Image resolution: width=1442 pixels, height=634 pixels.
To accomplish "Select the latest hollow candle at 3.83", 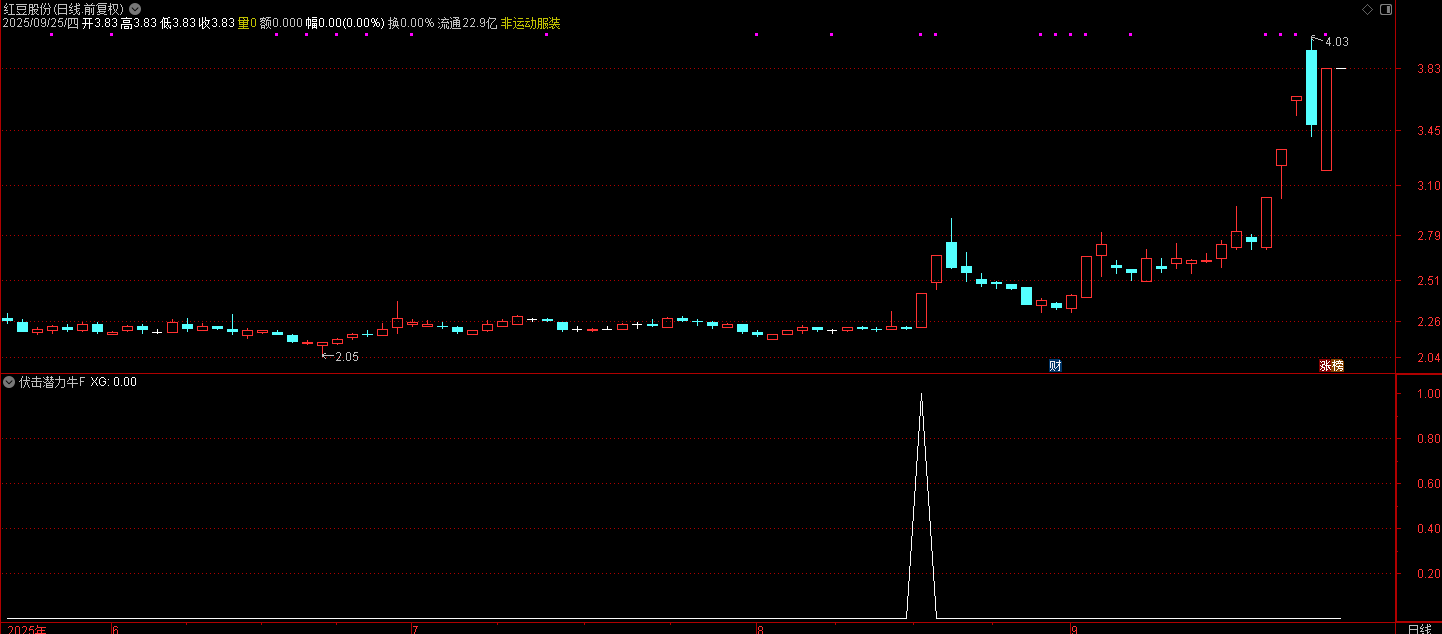I will pyautogui.click(x=1326, y=119).
